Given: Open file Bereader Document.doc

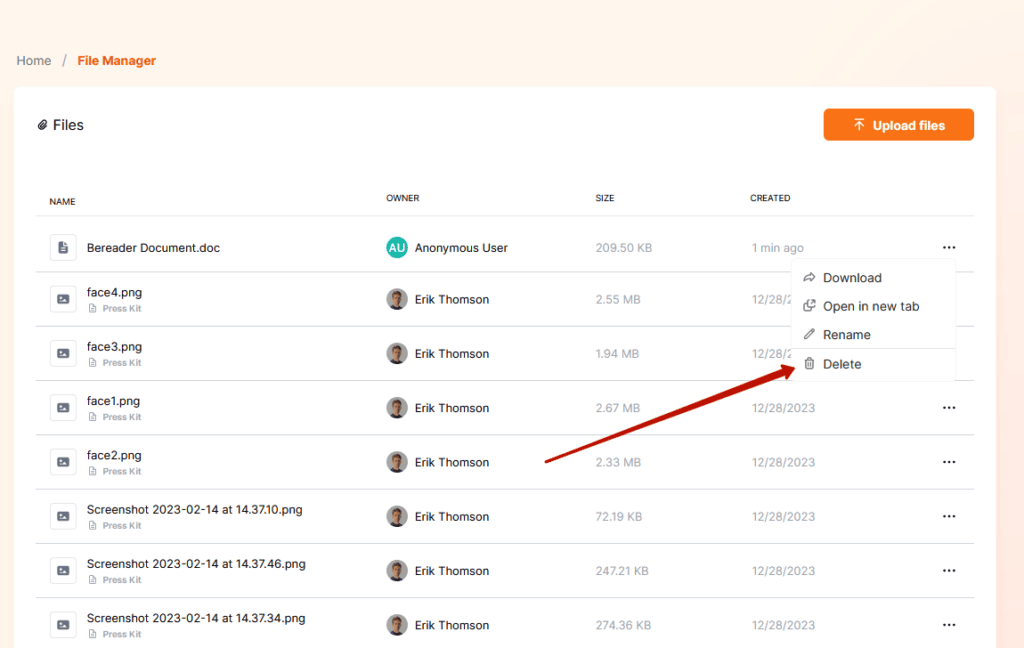Looking at the screenshot, I should 153,248.
